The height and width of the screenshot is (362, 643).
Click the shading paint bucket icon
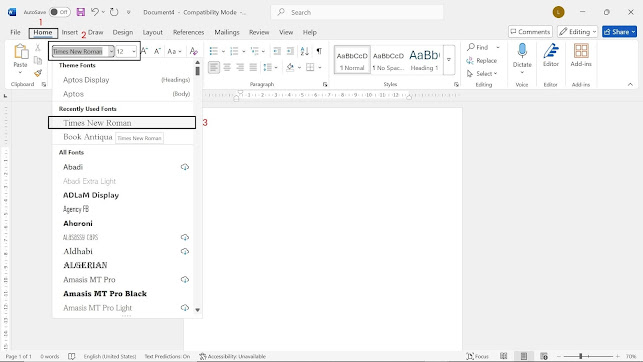click(x=290, y=67)
